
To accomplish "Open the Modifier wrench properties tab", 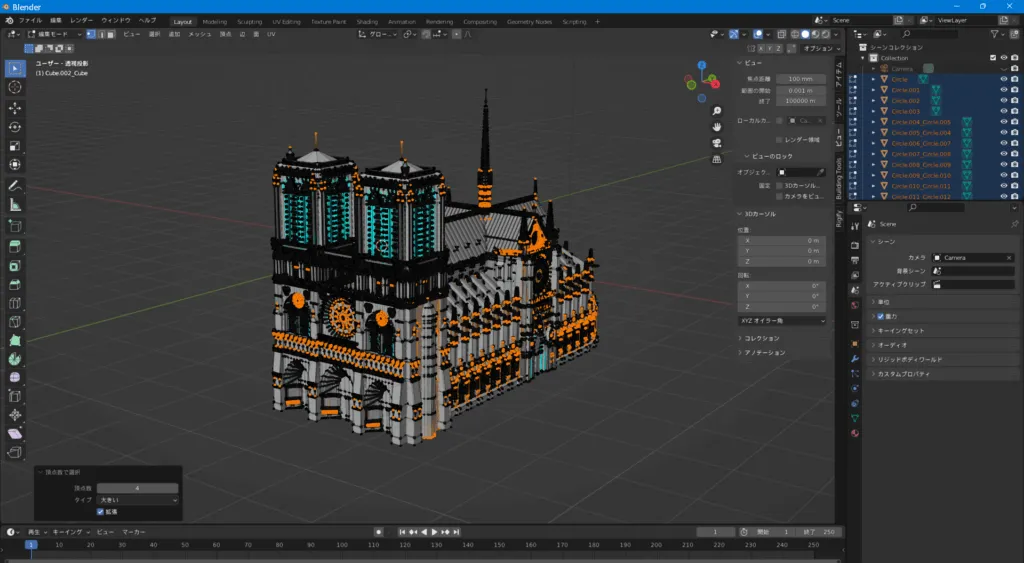I will point(855,359).
